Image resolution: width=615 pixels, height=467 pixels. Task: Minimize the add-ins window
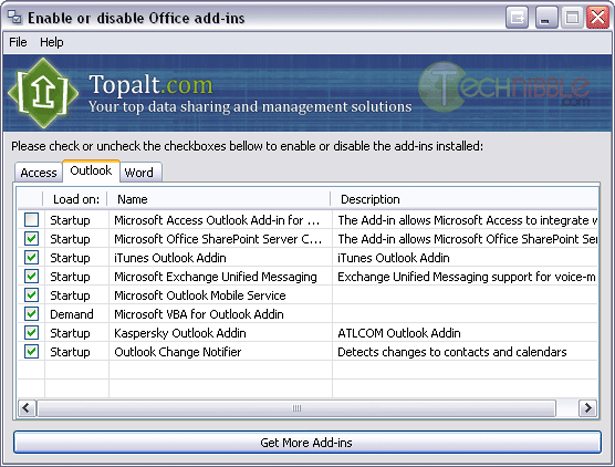[546, 17]
